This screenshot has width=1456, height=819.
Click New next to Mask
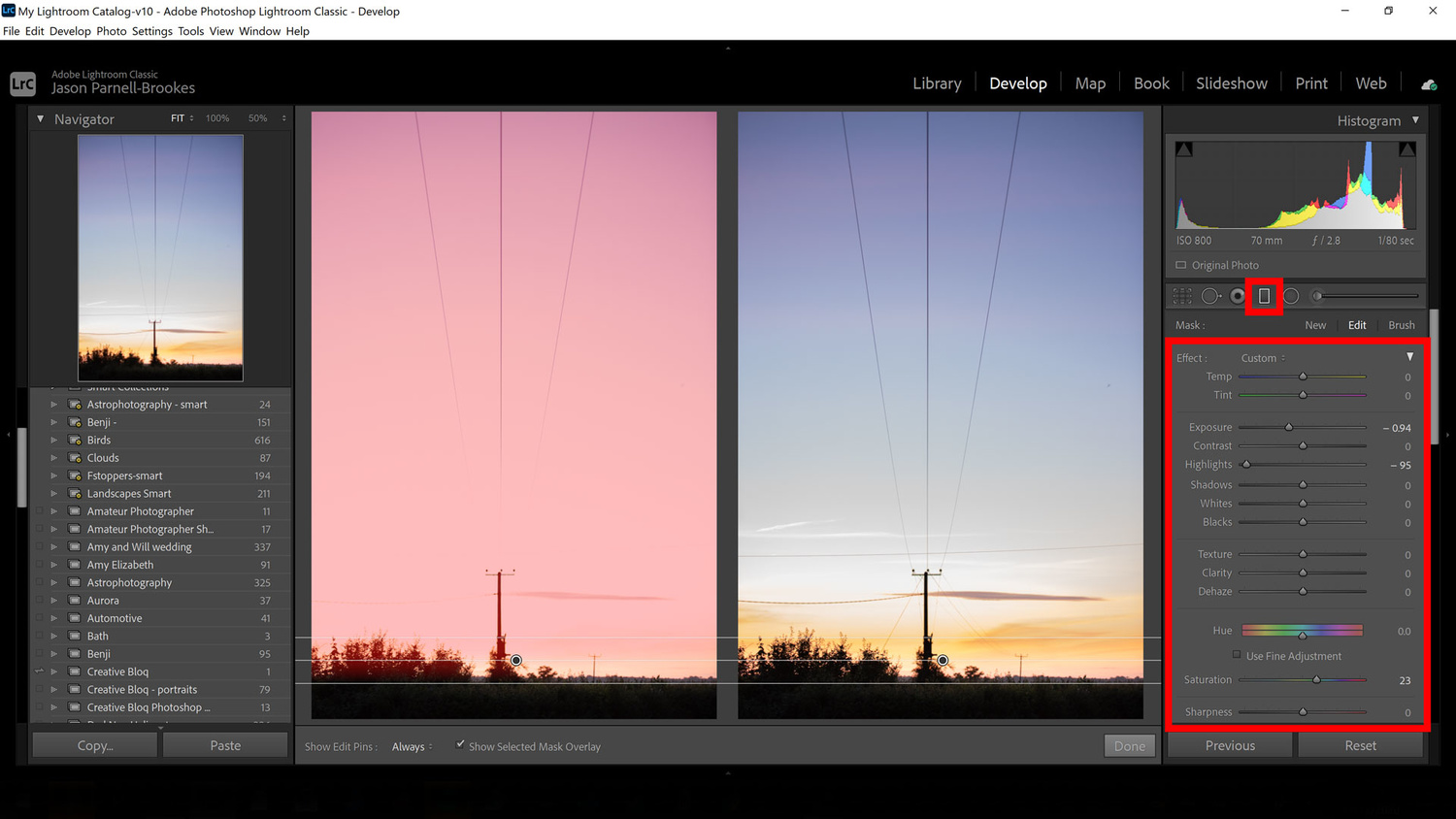1315,325
